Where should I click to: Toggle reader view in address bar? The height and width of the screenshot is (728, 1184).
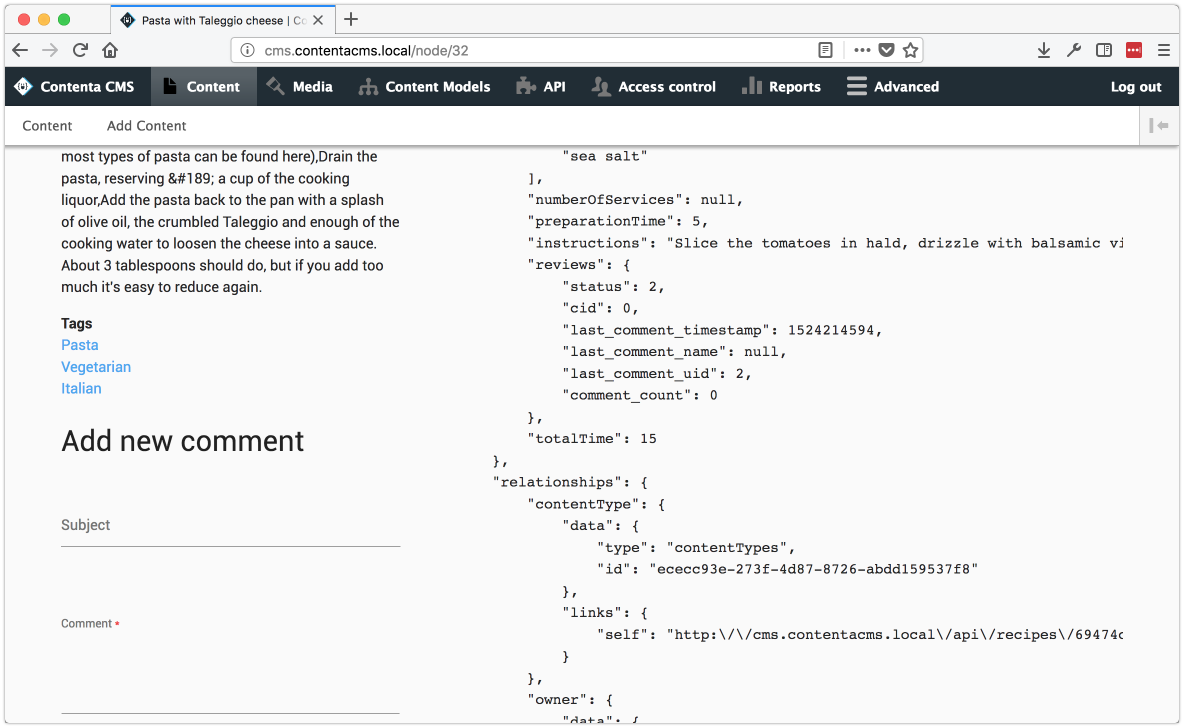pos(825,51)
